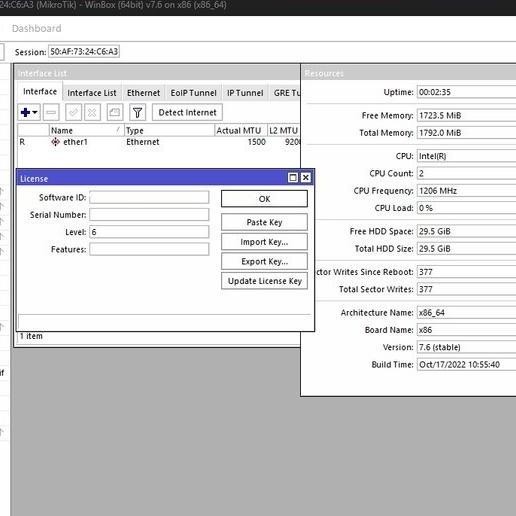Click the Build Time value
Screen dimensions: 516x516
466,365
